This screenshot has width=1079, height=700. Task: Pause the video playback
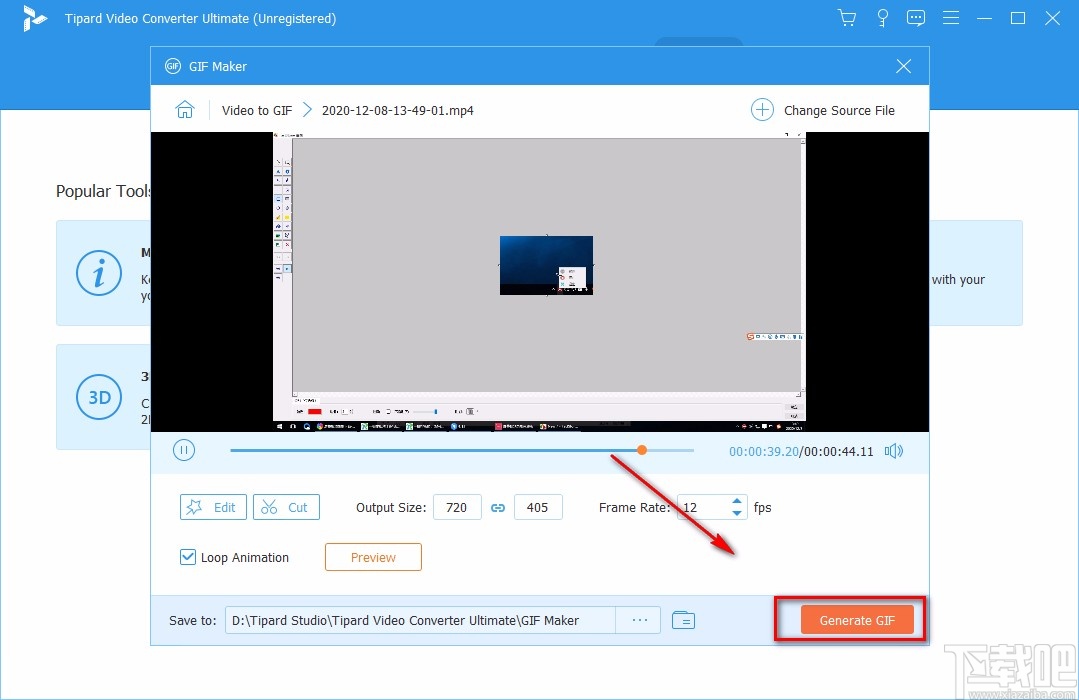point(184,450)
